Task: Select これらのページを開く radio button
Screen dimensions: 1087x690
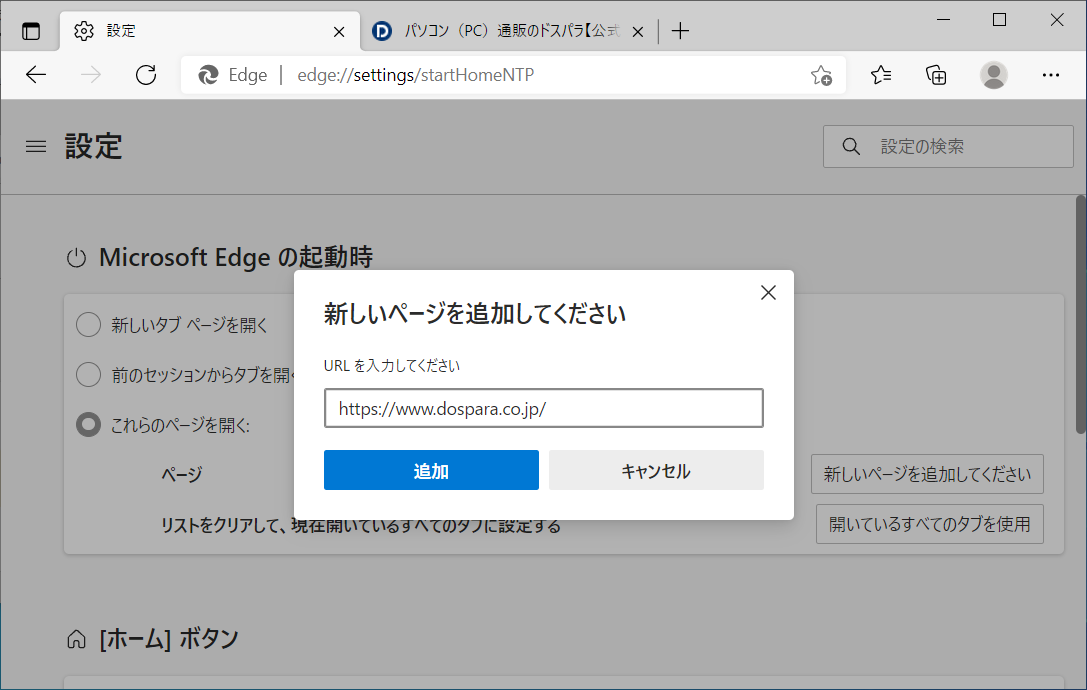Action: pos(88,424)
